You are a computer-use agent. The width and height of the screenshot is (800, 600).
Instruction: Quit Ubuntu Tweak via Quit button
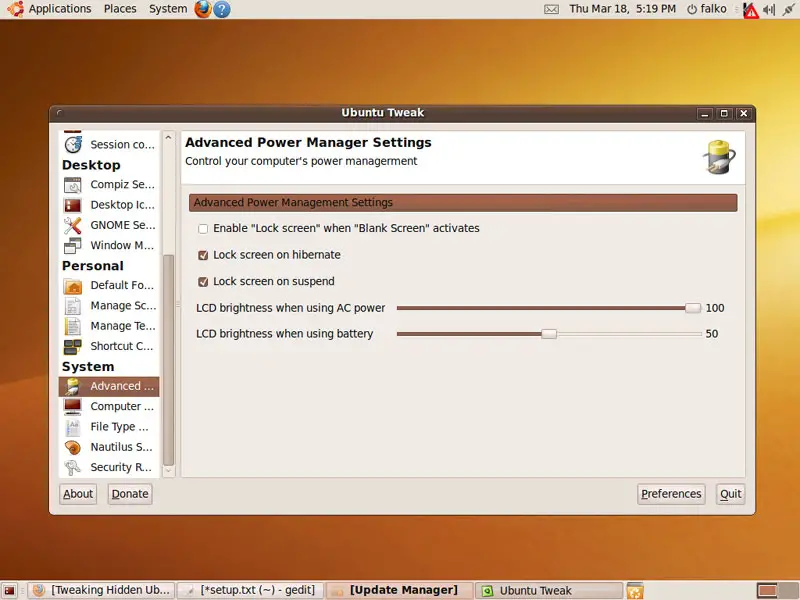[731, 494]
